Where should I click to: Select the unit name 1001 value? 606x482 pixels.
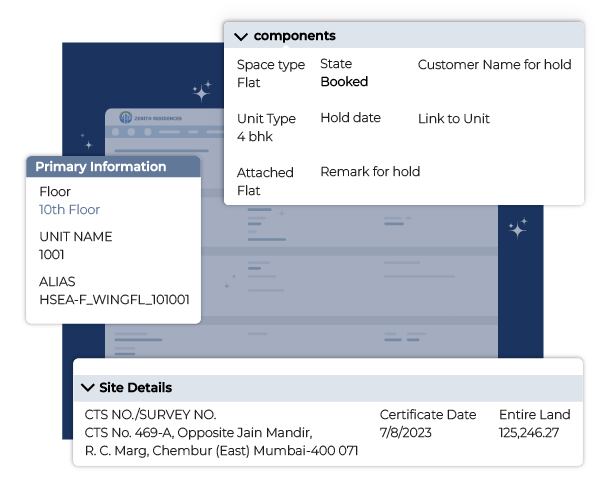52,255
